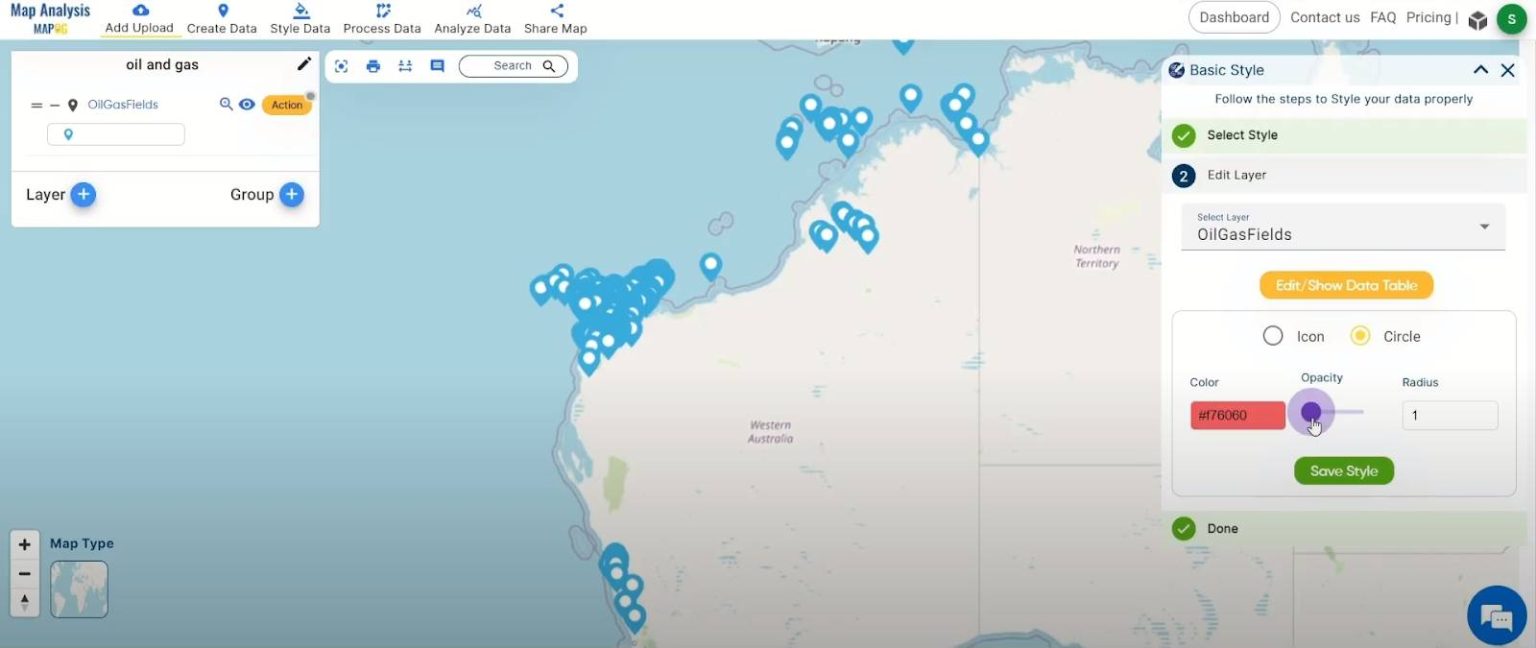This screenshot has height=648, width=1536.
Task: Click the map Search box
Action: (x=513, y=66)
